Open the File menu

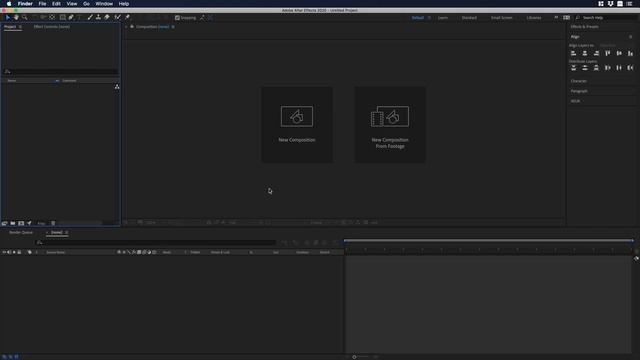(x=42, y=4)
